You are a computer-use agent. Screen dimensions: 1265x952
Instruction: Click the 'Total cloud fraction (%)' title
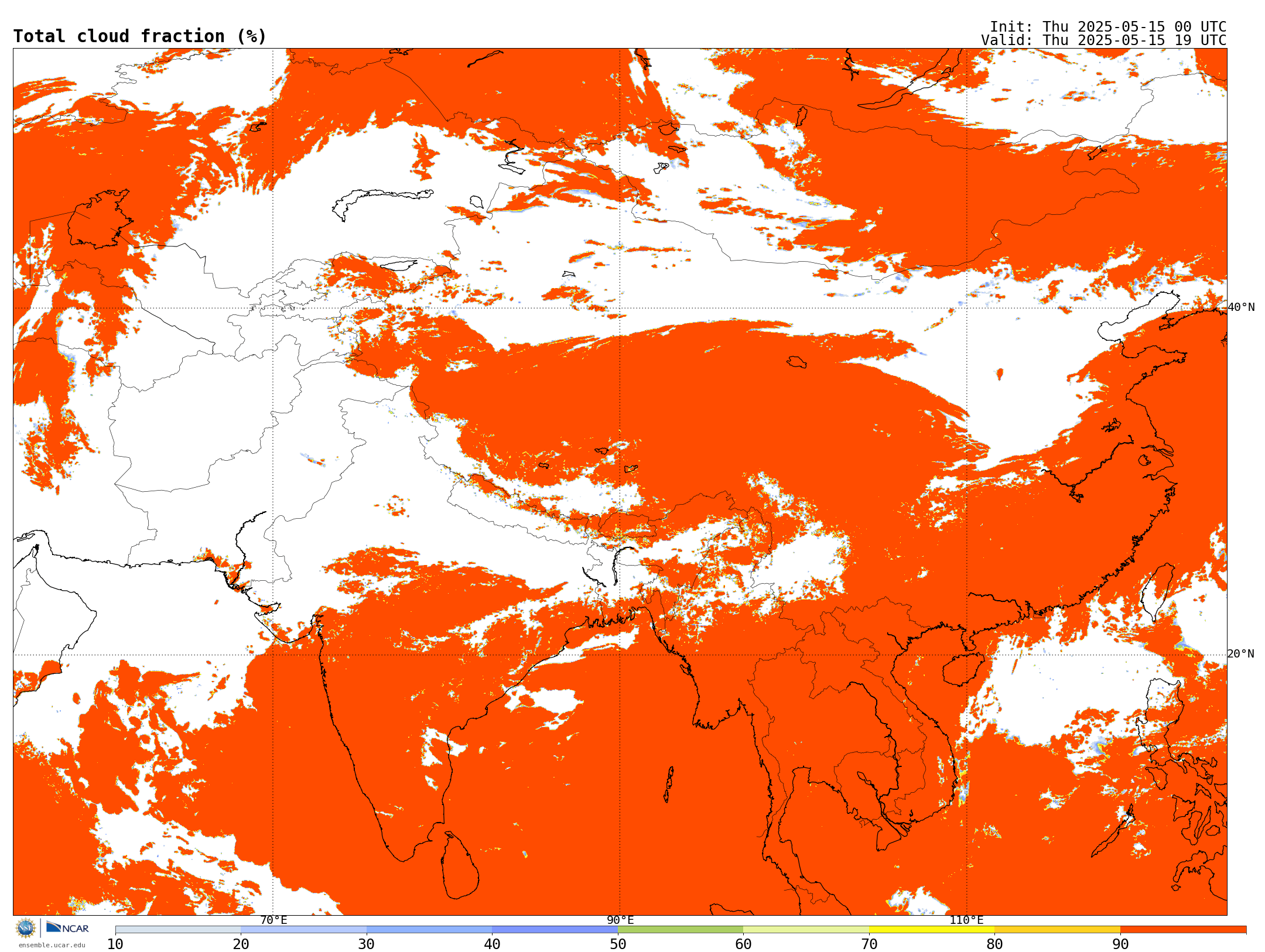(140, 36)
